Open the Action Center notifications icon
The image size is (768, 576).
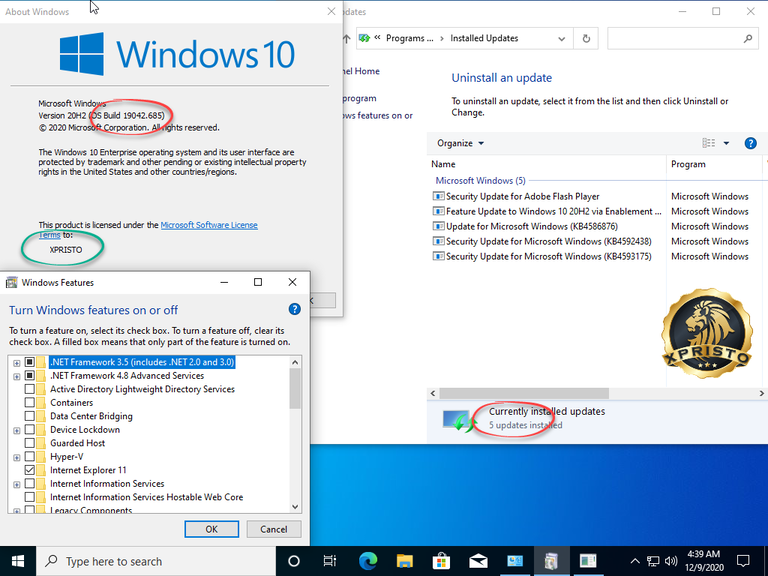(x=743, y=561)
